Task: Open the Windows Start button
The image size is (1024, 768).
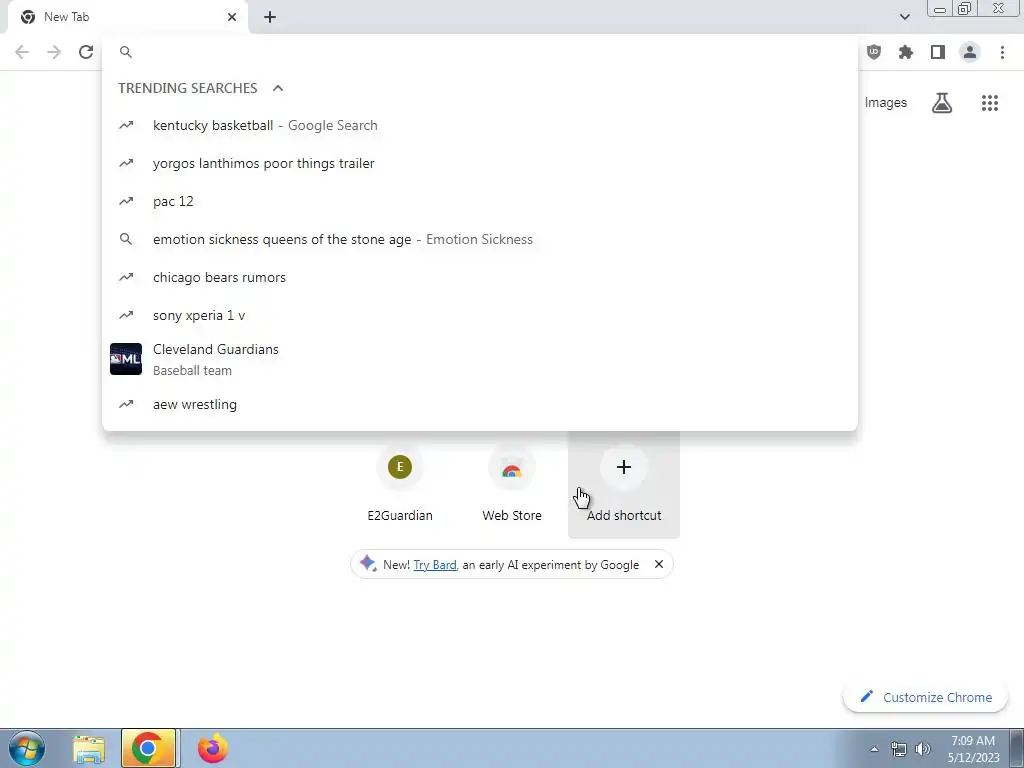Action: click(27, 748)
